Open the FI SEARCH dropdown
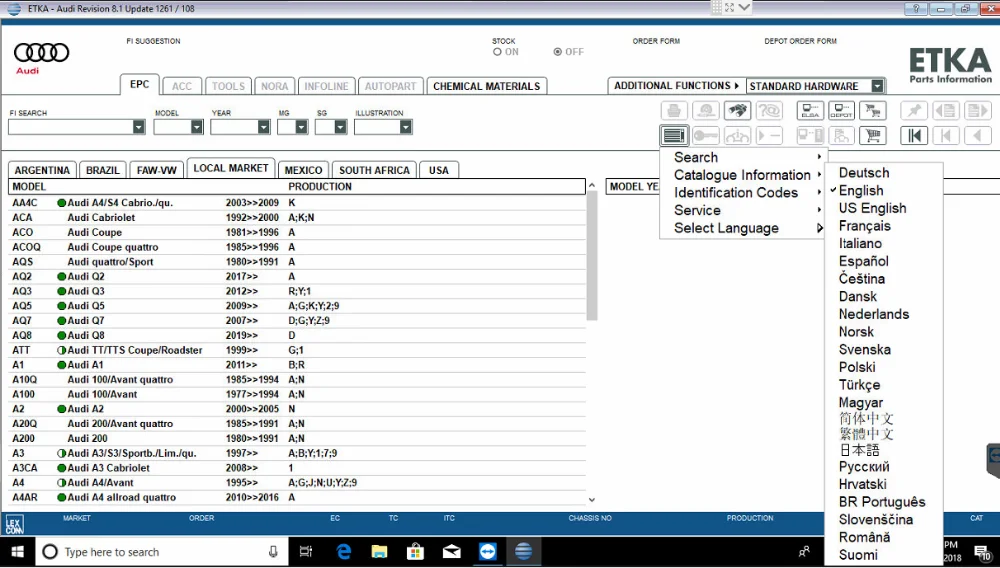 coord(138,127)
